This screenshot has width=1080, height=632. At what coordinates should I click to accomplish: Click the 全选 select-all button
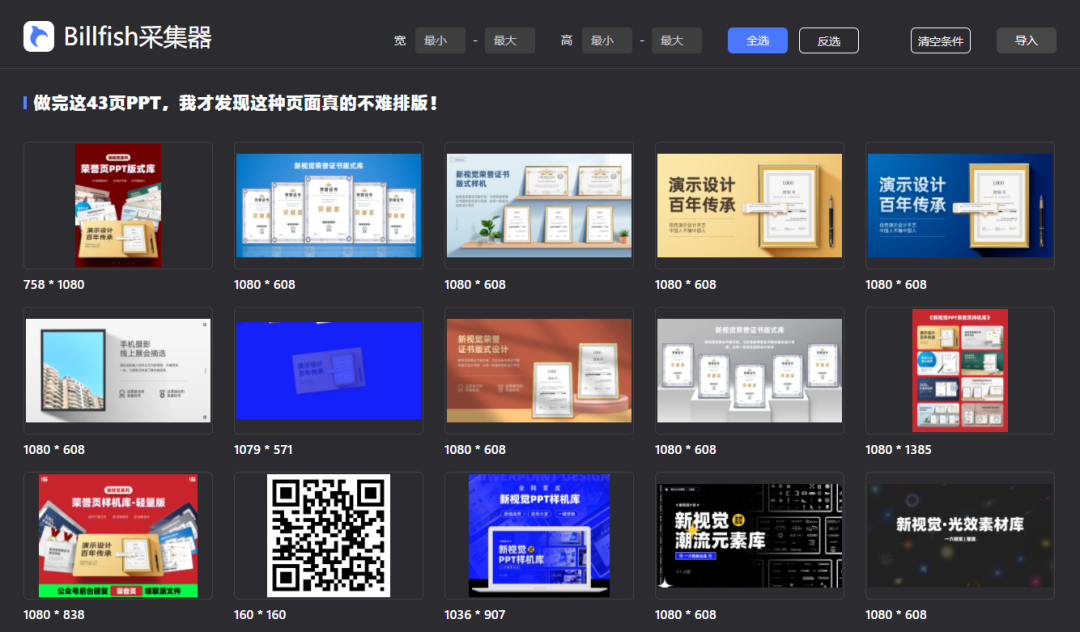pyautogui.click(x=758, y=41)
